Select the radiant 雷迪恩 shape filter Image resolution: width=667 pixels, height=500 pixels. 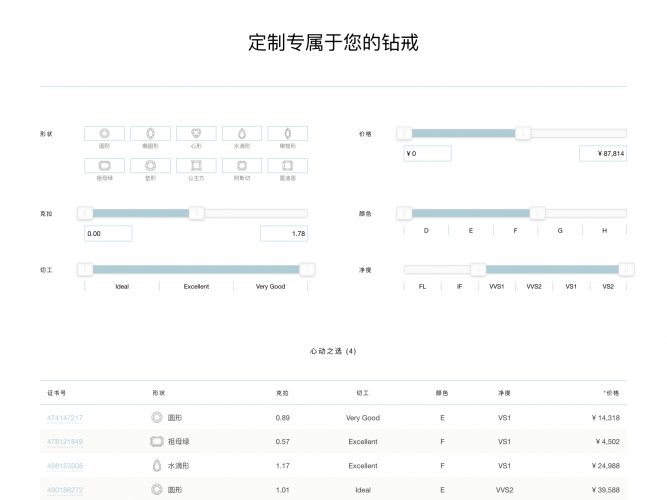click(288, 166)
